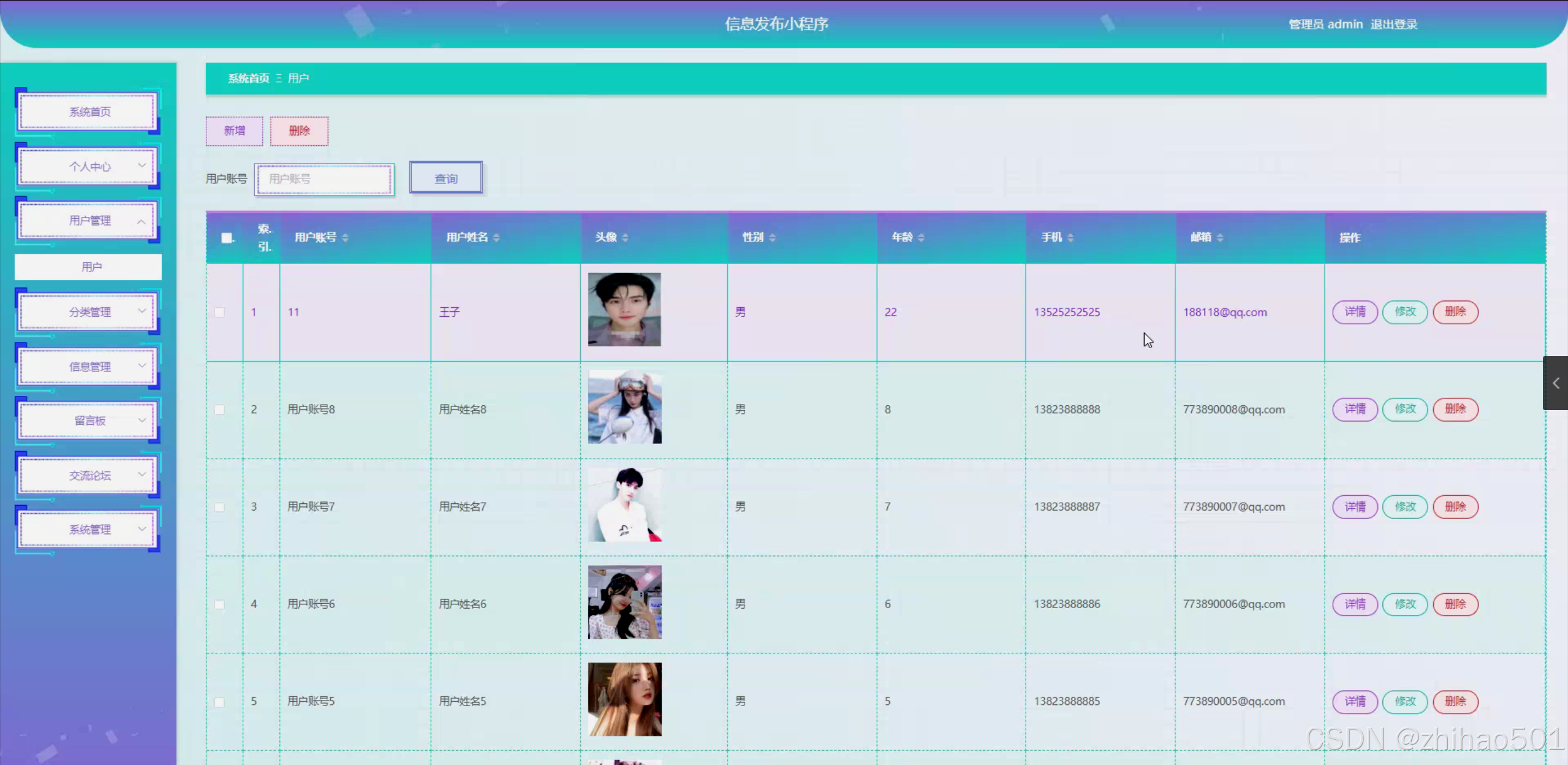Image resolution: width=1568 pixels, height=765 pixels.
Task: Toggle the select-all checkbox in table header
Action: [x=227, y=238]
